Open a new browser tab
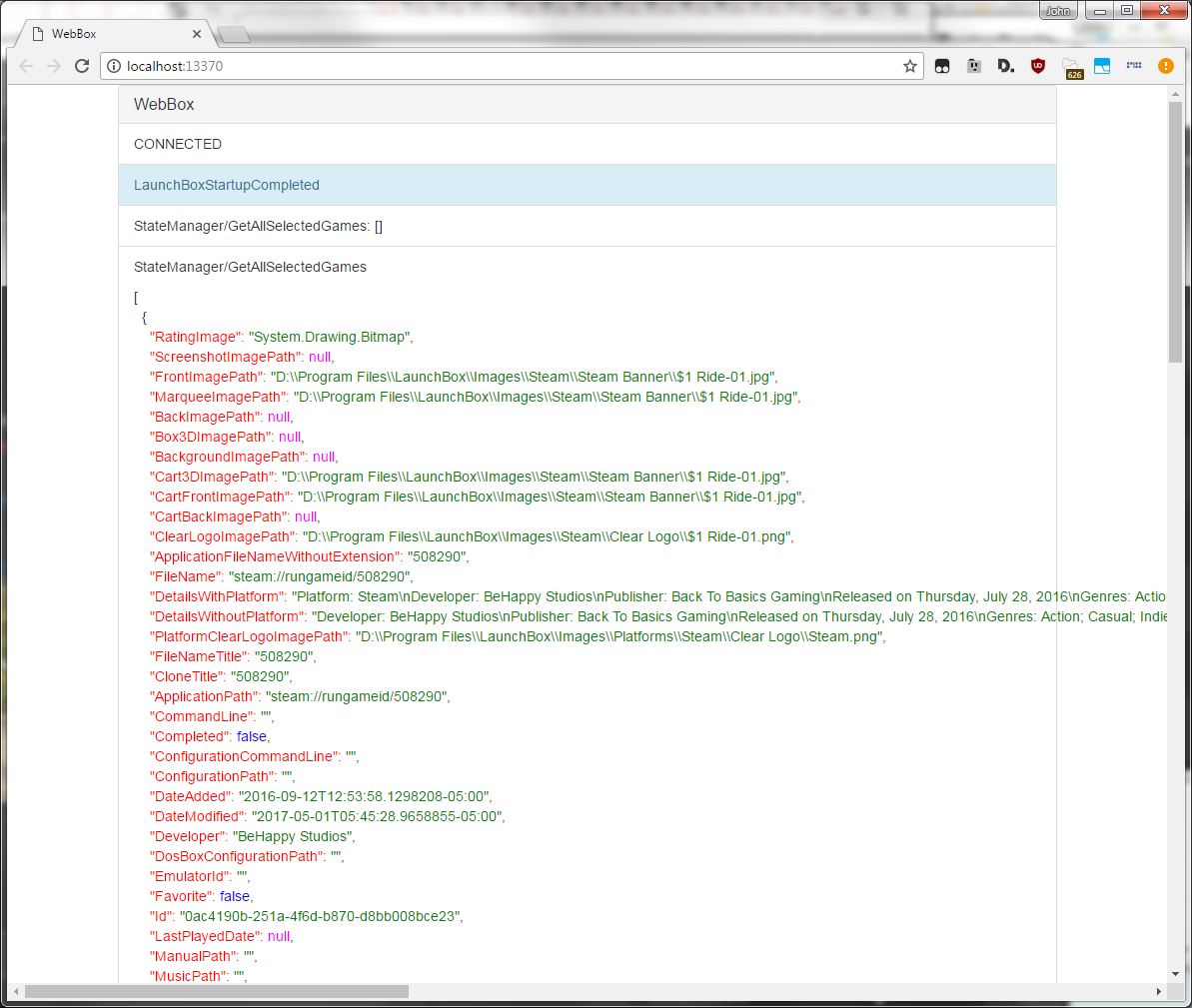 [x=234, y=34]
